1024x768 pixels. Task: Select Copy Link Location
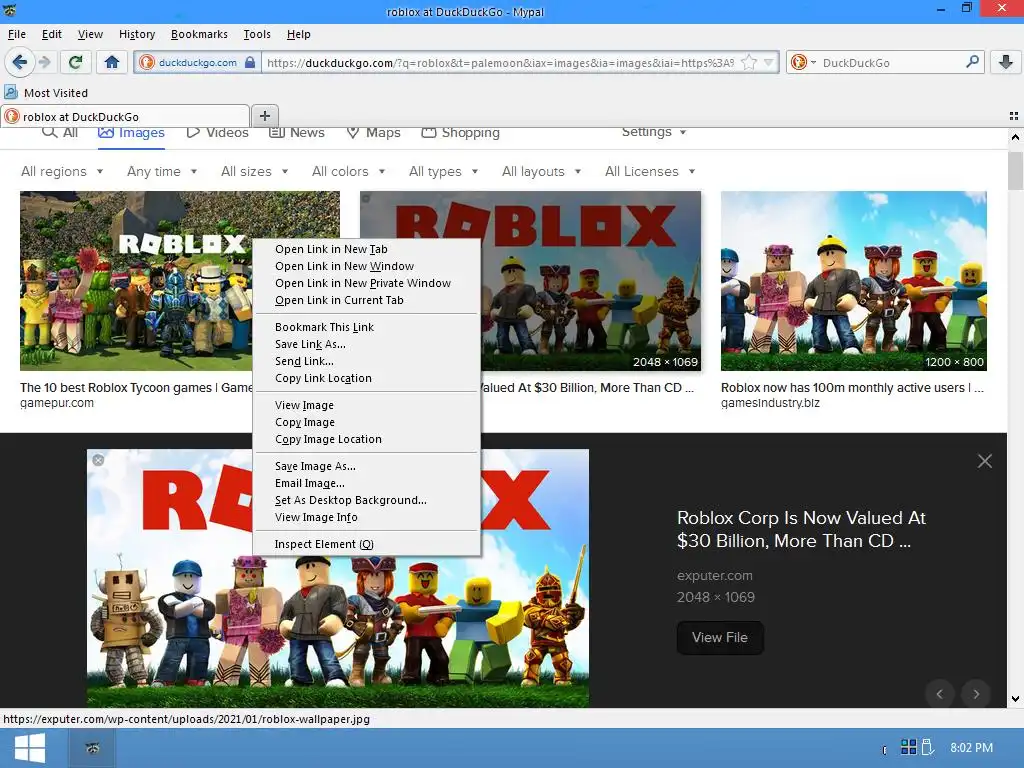click(x=366, y=377)
